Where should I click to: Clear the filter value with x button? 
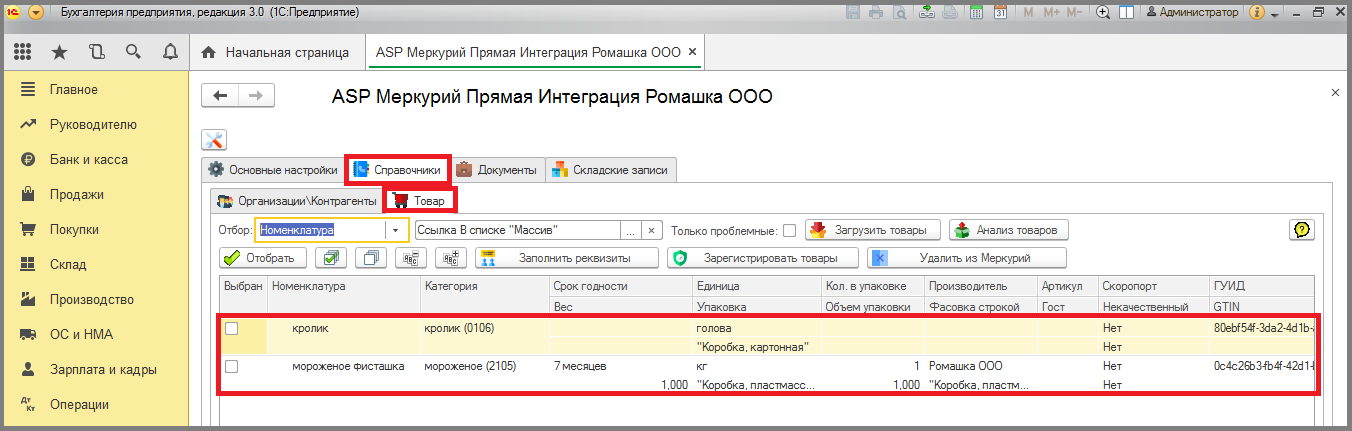652,230
